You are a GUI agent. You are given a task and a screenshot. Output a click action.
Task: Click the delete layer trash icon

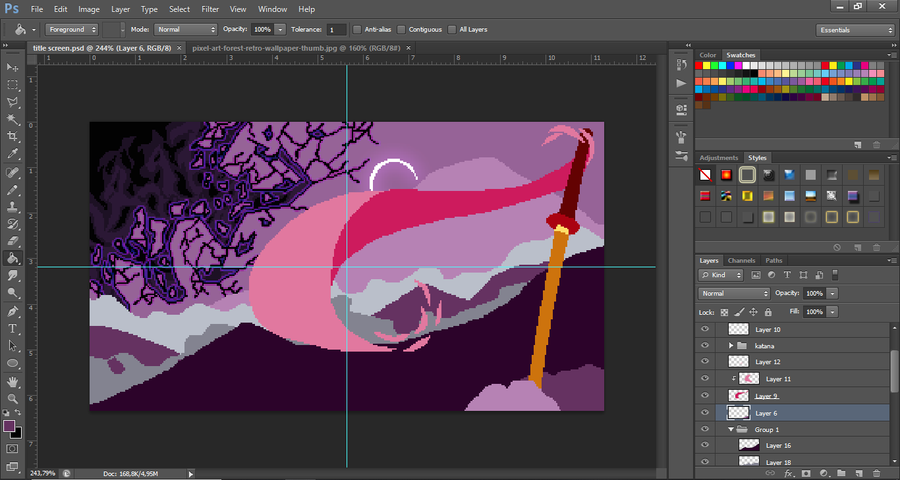tap(876, 473)
